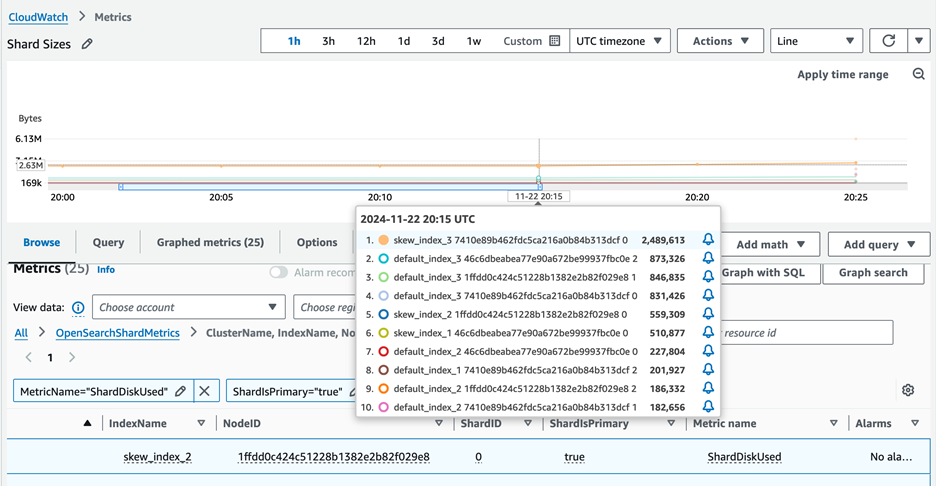This screenshot has height=486, width=936.
Task: Toggle Alarm recommendations switch
Action: coord(278,272)
